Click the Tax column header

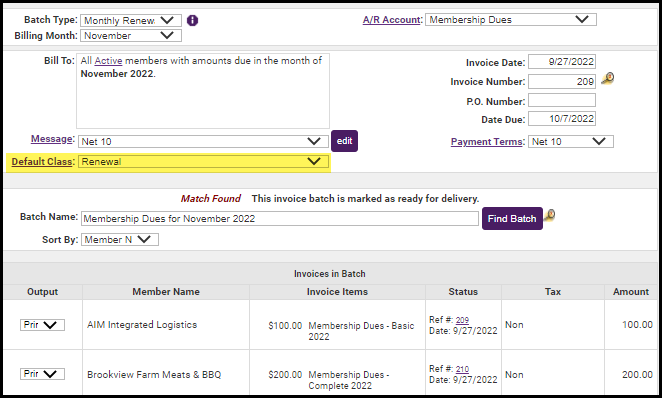pyautogui.click(x=553, y=292)
